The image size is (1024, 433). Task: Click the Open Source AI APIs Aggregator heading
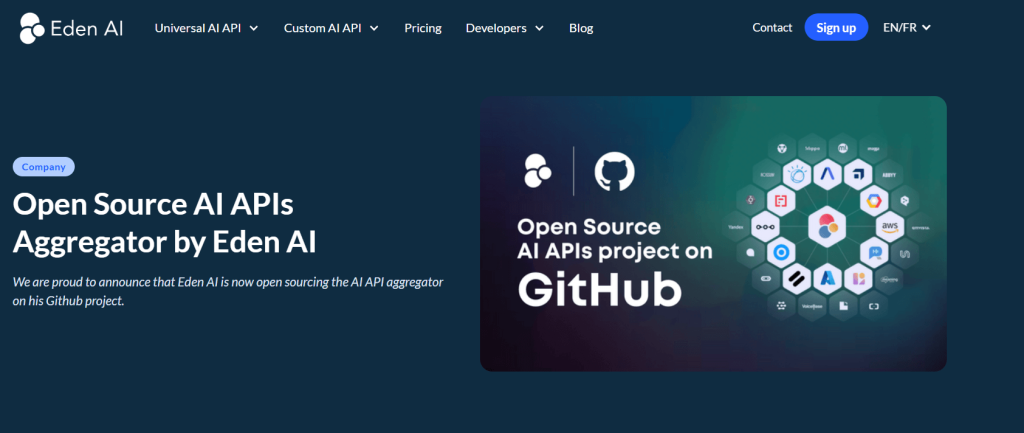click(x=165, y=223)
